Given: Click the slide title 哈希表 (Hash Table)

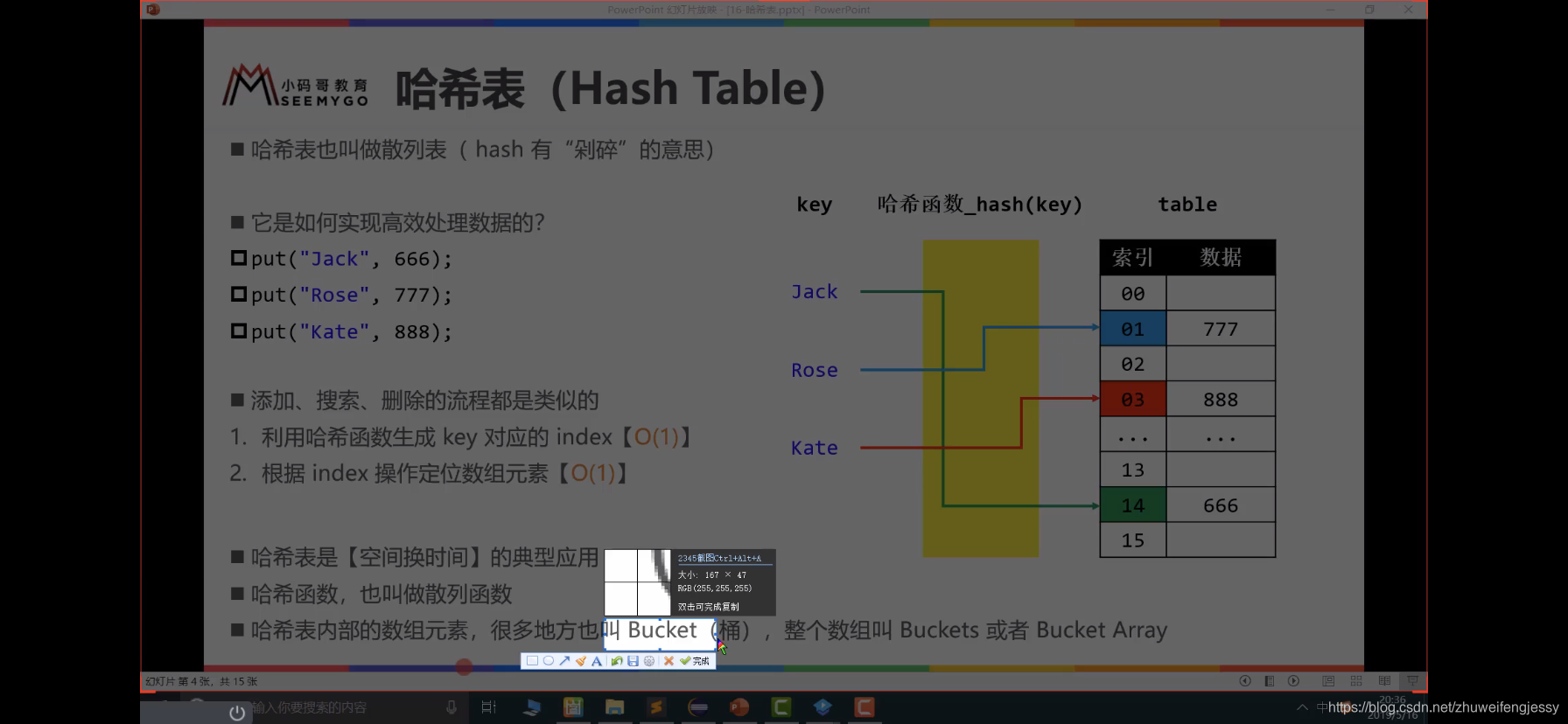Looking at the screenshot, I should click(611, 88).
